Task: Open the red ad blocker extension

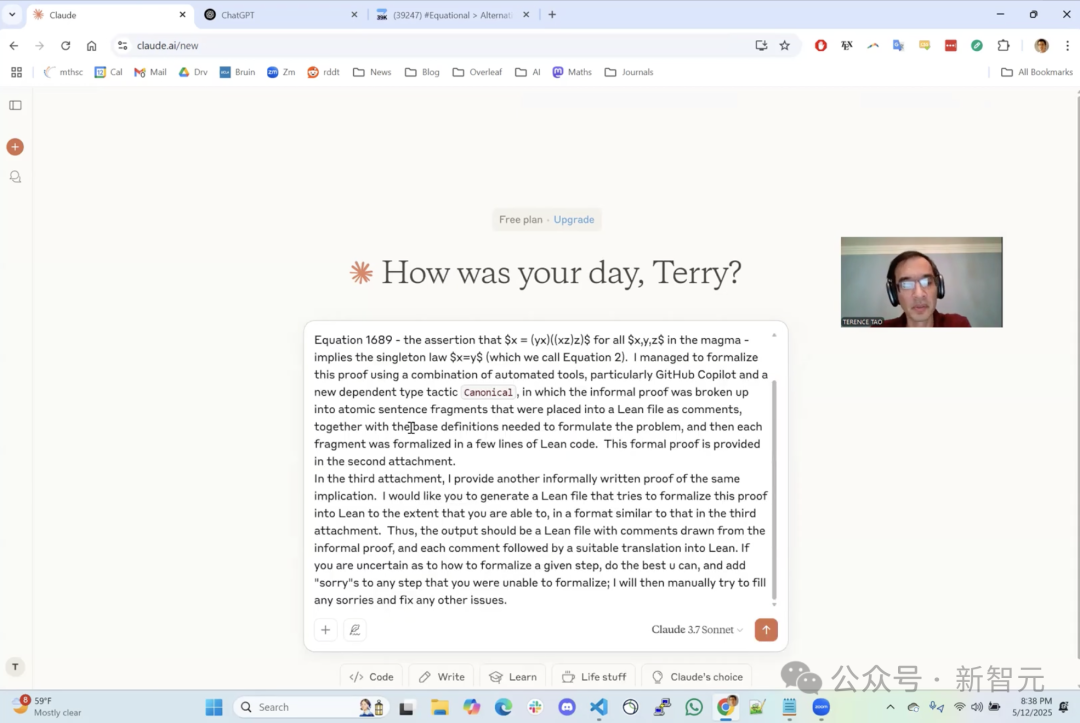Action: (820, 45)
